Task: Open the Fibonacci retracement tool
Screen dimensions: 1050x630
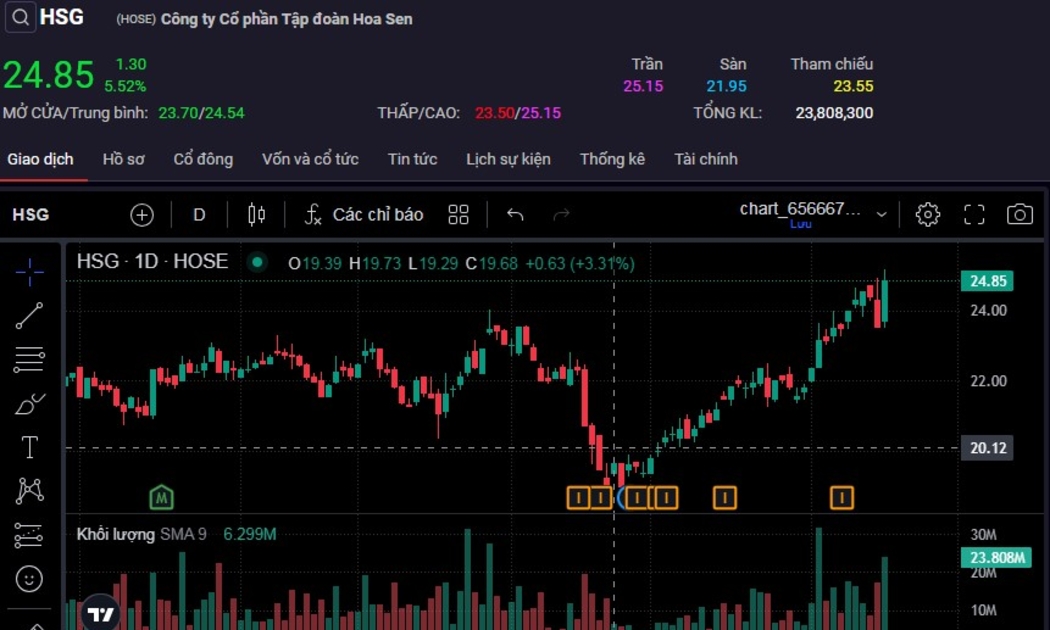Action: (x=29, y=360)
